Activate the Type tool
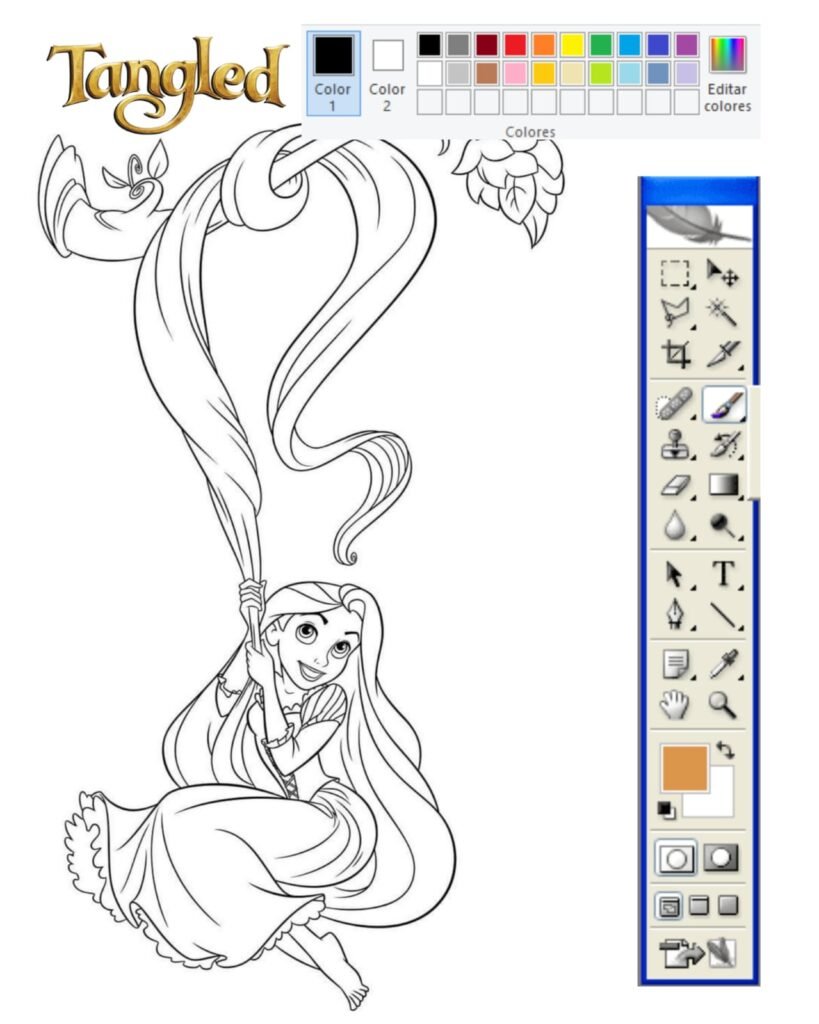The image size is (819, 1024). 724,574
